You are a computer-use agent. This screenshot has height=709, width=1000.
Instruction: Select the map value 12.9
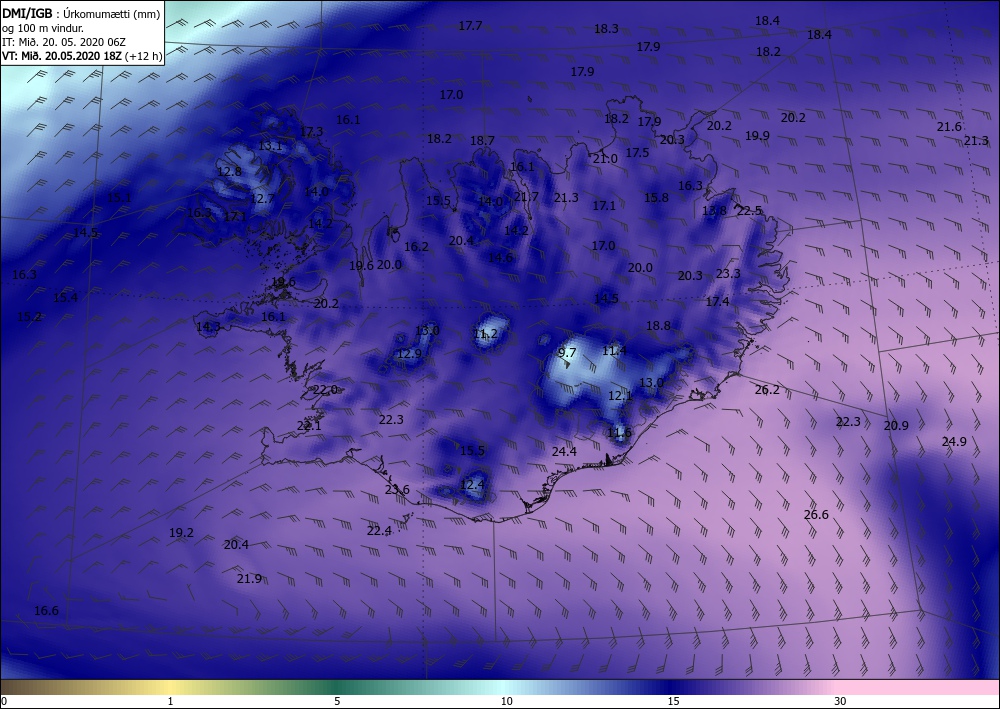(x=409, y=353)
